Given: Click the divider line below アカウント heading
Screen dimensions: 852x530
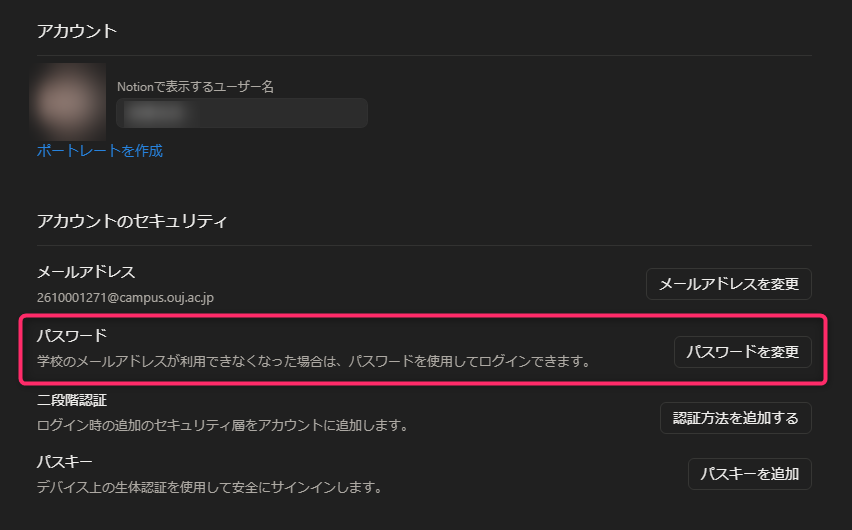Looking at the screenshot, I should [424, 55].
